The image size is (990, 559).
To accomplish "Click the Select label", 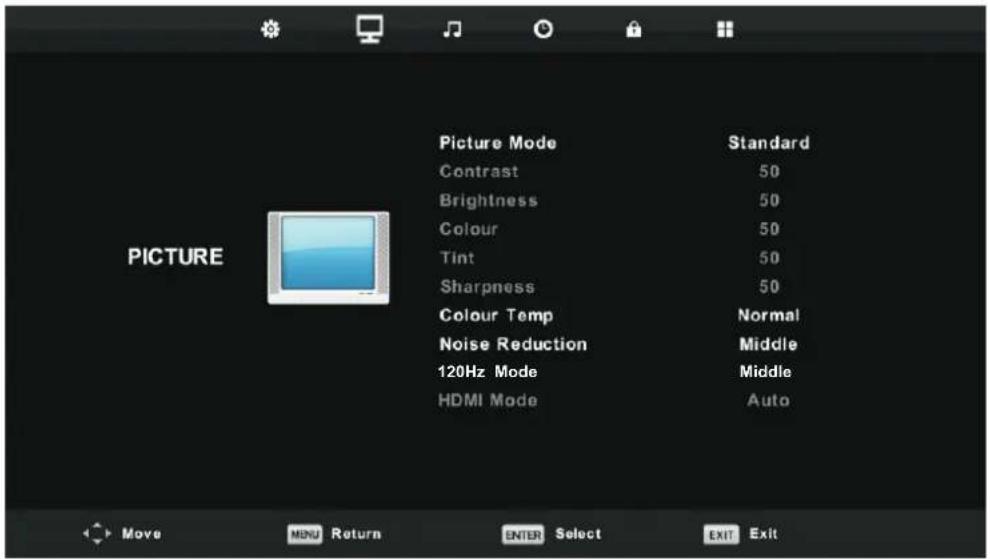I will (x=578, y=534).
